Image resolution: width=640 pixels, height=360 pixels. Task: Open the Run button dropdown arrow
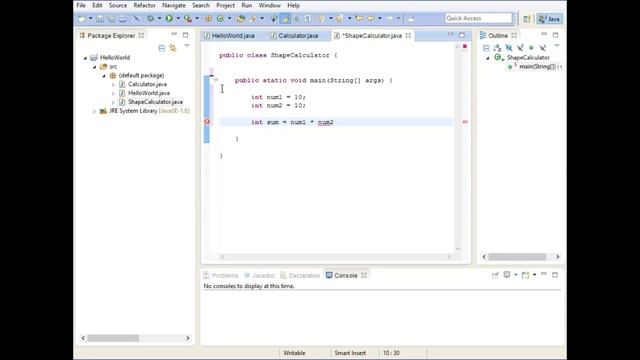[178, 18]
